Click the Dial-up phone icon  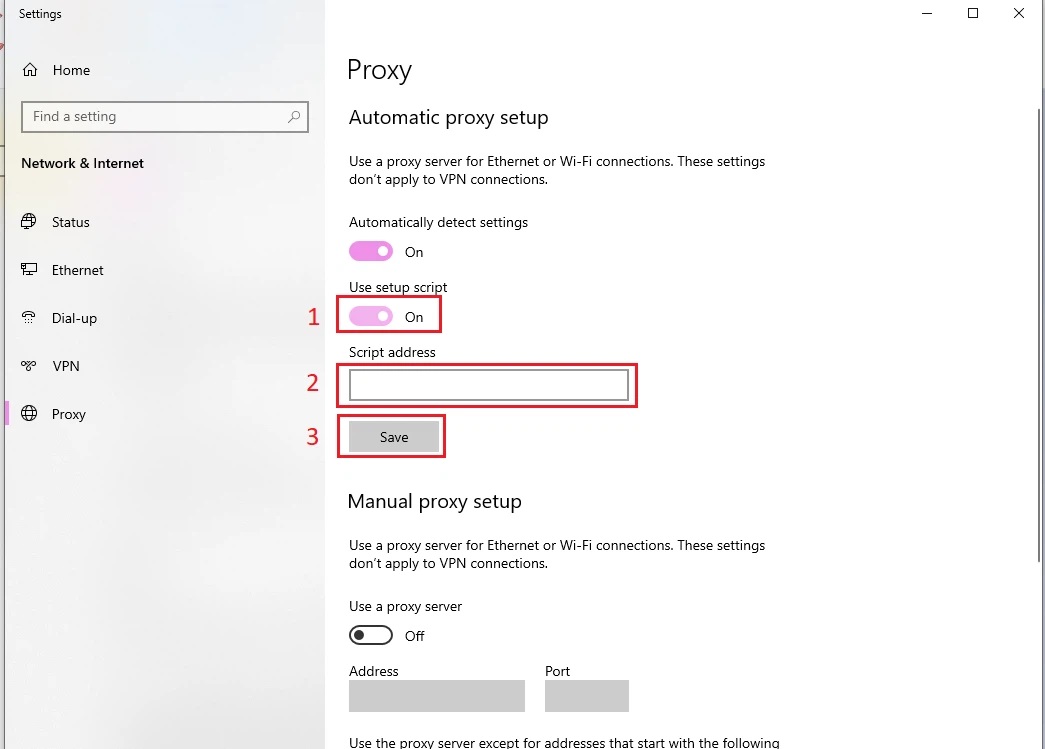pyautogui.click(x=29, y=317)
